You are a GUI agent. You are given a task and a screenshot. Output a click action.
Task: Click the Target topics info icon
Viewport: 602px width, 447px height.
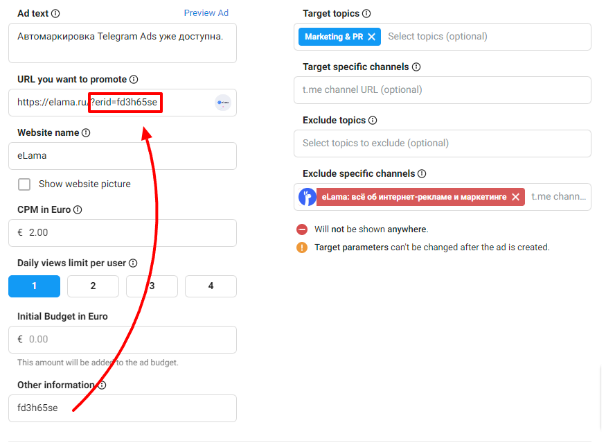tap(367, 14)
